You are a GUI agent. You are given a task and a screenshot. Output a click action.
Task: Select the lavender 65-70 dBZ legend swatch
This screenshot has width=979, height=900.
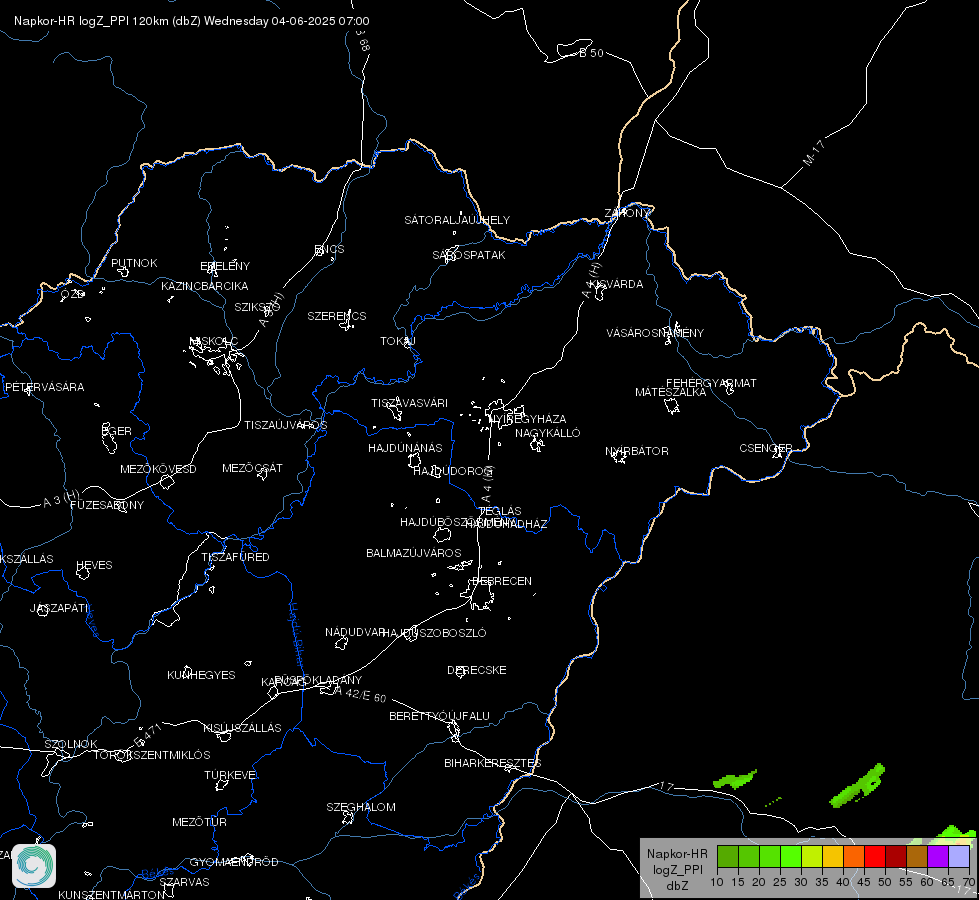point(959,857)
